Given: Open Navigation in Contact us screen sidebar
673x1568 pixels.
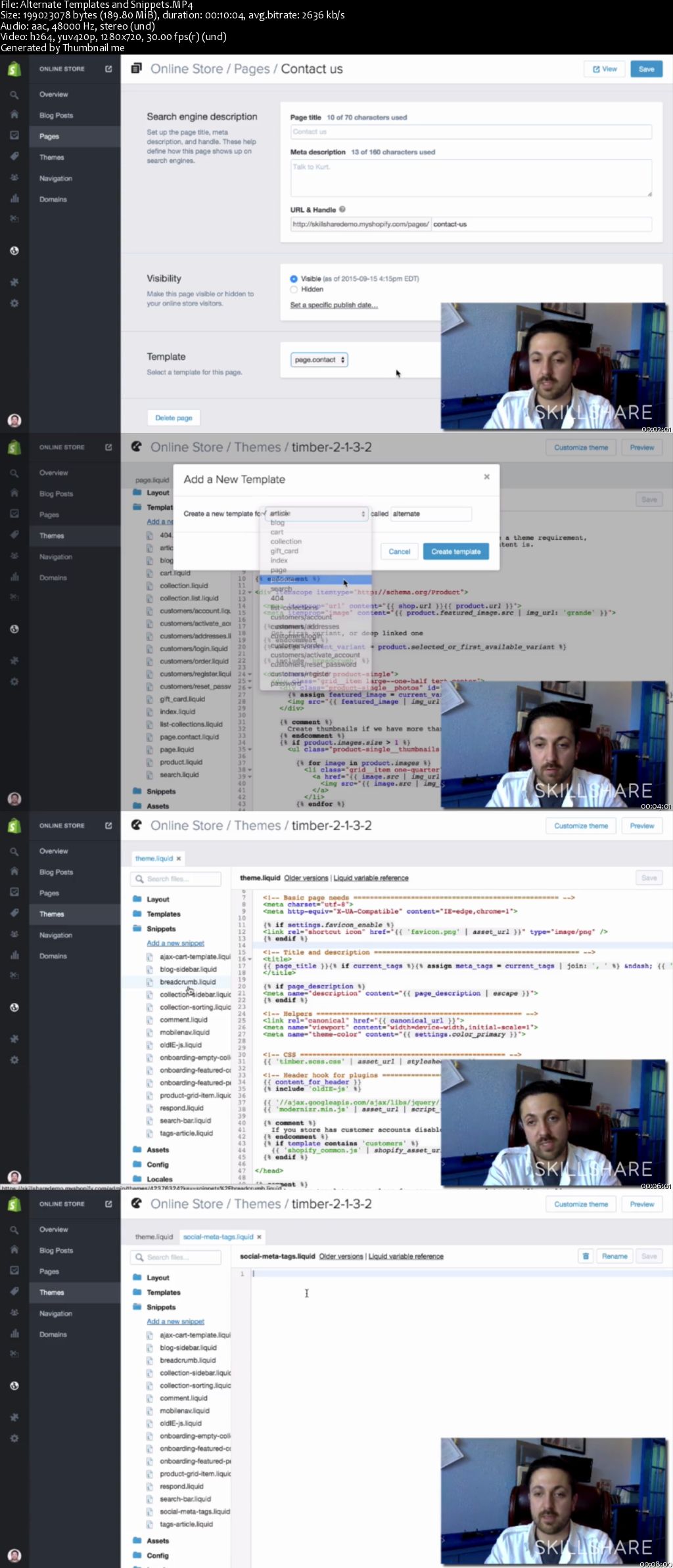Looking at the screenshot, I should click(55, 178).
